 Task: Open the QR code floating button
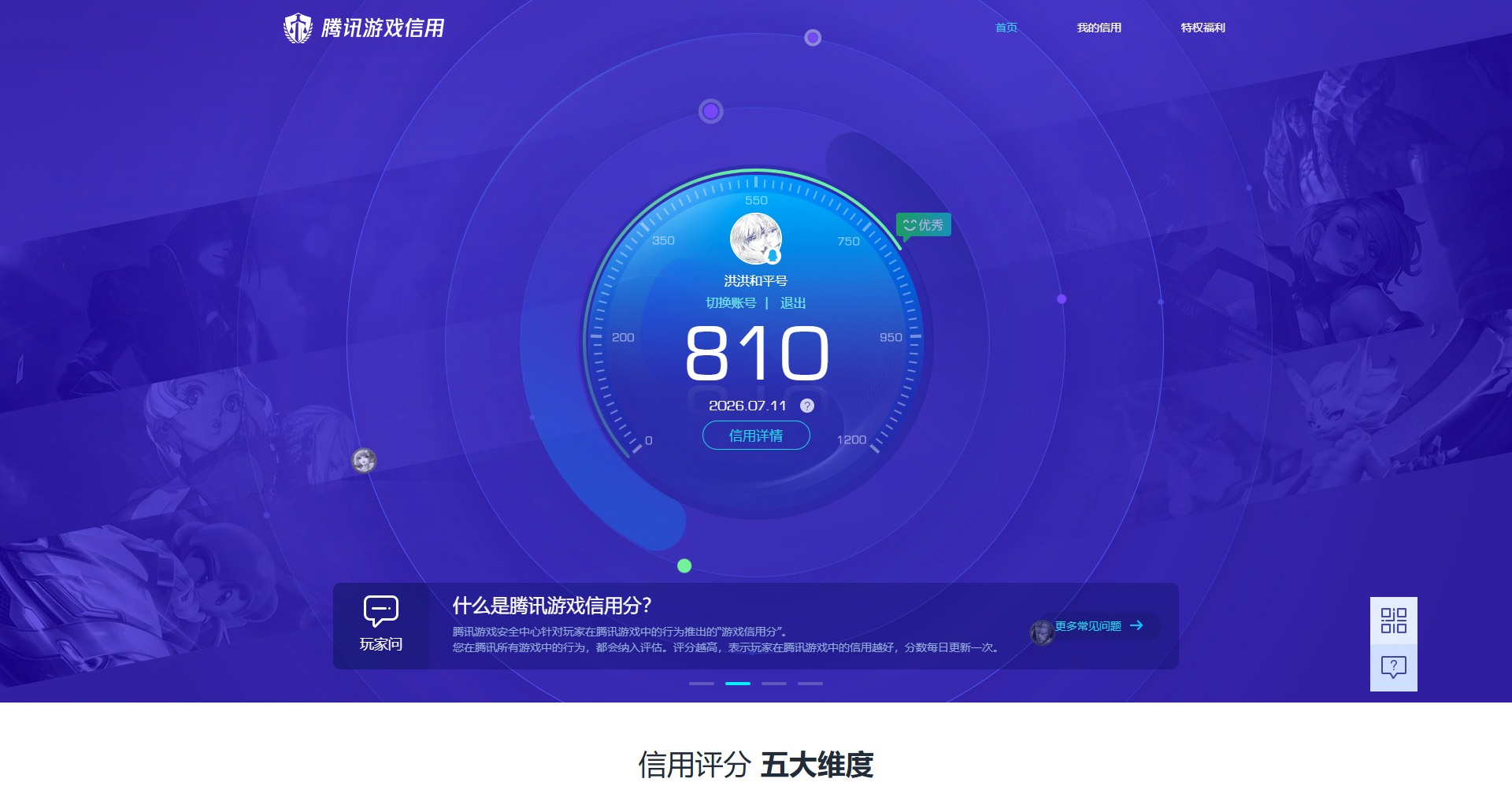(1394, 621)
